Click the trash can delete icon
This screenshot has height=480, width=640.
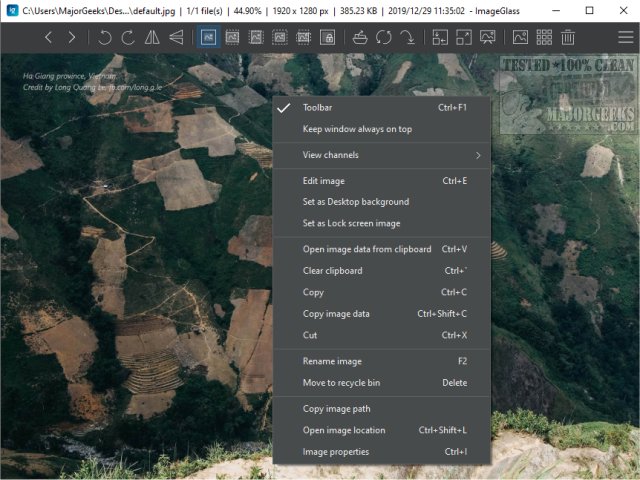(x=568, y=38)
